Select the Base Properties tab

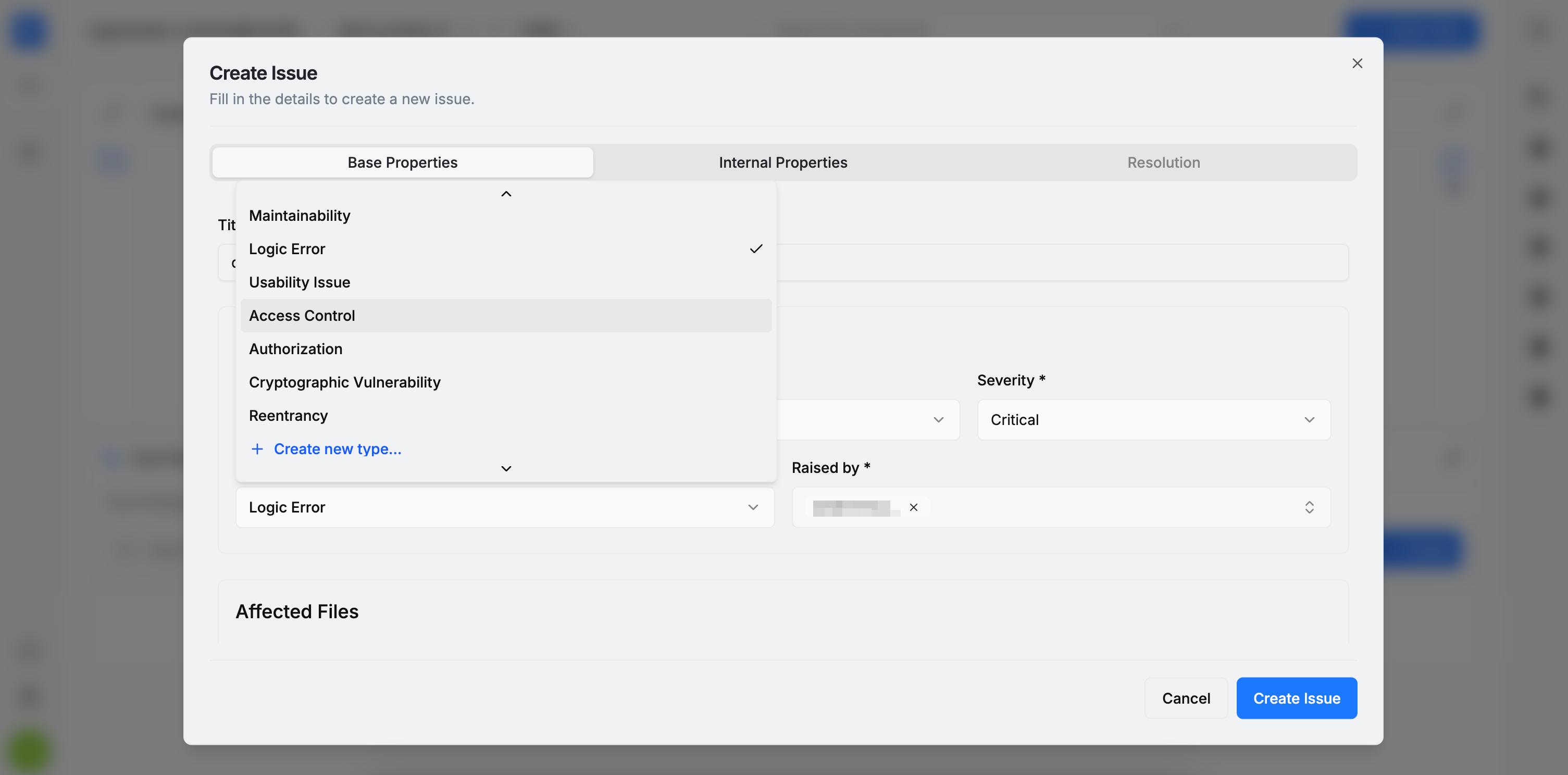point(402,162)
